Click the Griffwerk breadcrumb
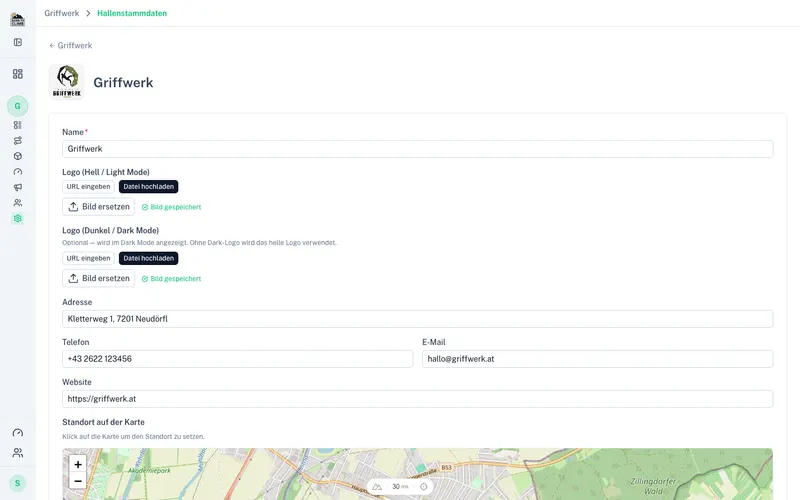 (x=62, y=13)
